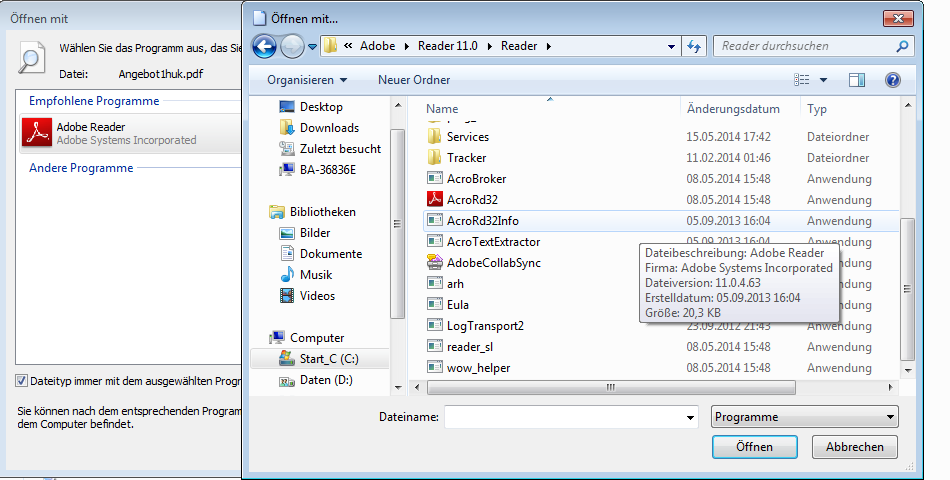The width and height of the screenshot is (950, 480).
Task: Select Bibliotheken in navigation pane
Action: [312, 212]
